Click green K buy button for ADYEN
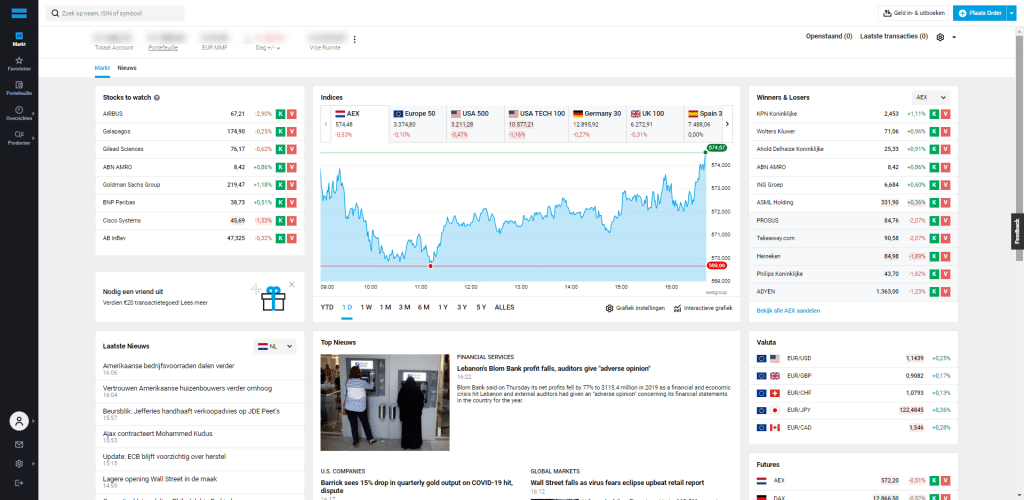The image size is (1024, 500). point(934,291)
